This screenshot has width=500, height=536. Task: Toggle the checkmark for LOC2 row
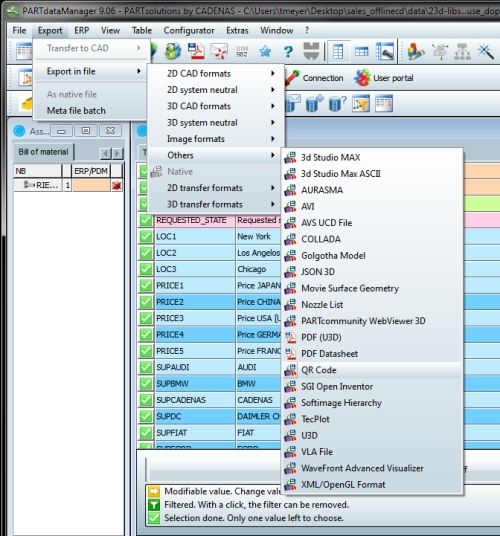(x=146, y=253)
